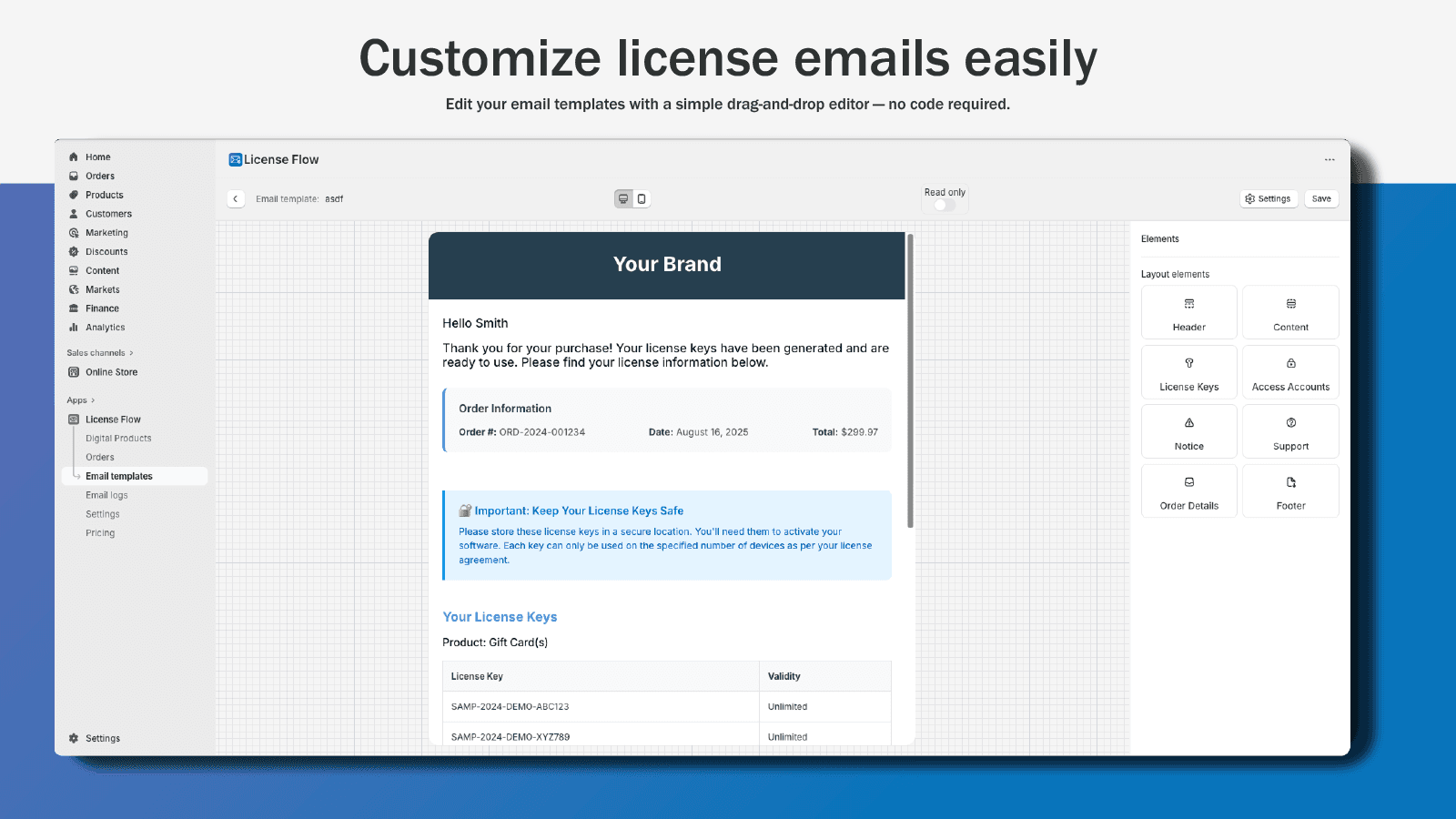Insert a Content layout element
The width and height of the screenshot is (1456, 819).
pos(1290,312)
